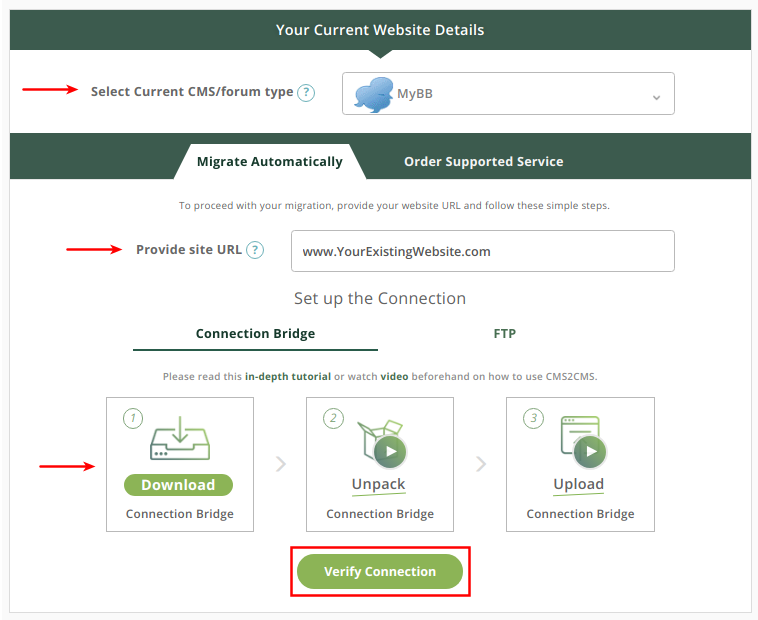Click the green Download button
The width and height of the screenshot is (758, 620).
point(178,485)
